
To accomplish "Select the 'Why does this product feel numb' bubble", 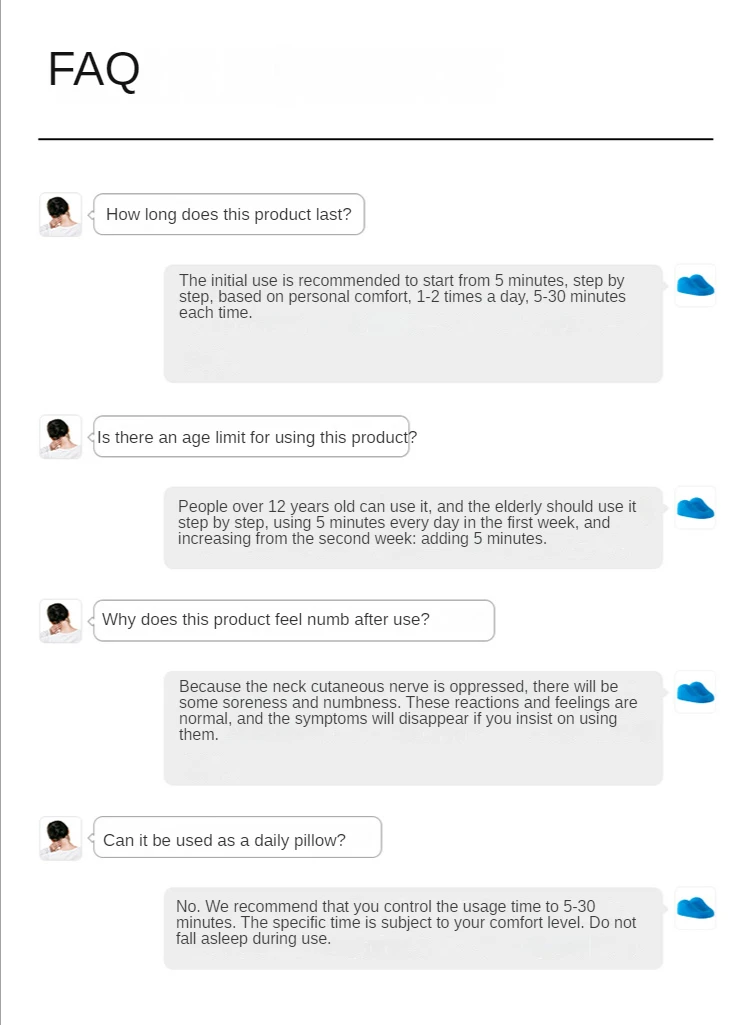I will [294, 620].
